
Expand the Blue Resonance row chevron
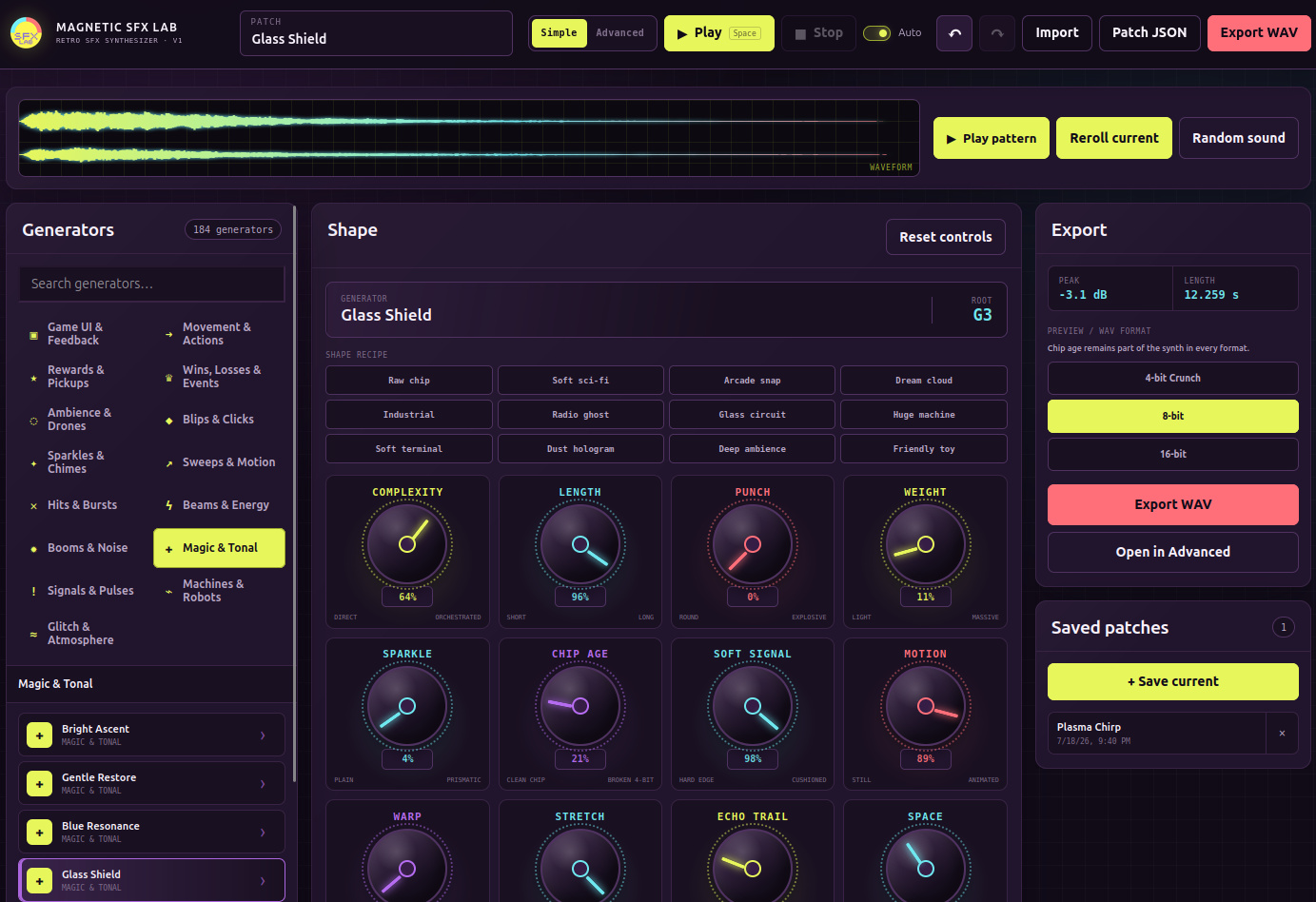(x=263, y=833)
